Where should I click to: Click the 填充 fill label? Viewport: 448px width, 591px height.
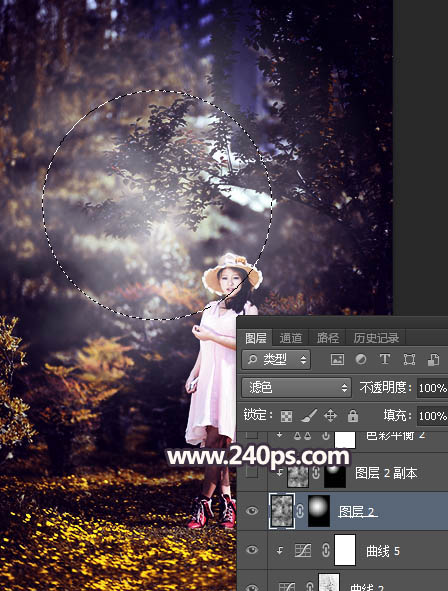point(397,416)
